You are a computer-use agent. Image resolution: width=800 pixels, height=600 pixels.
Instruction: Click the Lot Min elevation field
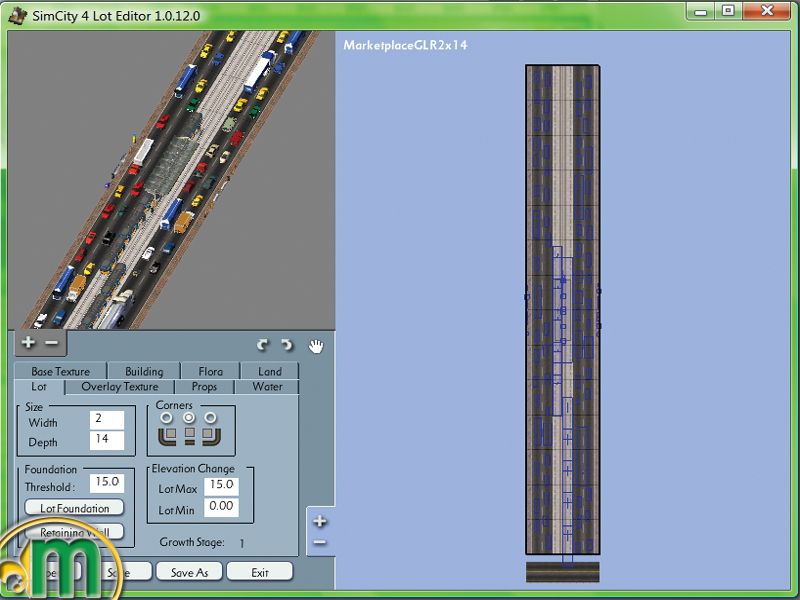[221, 507]
